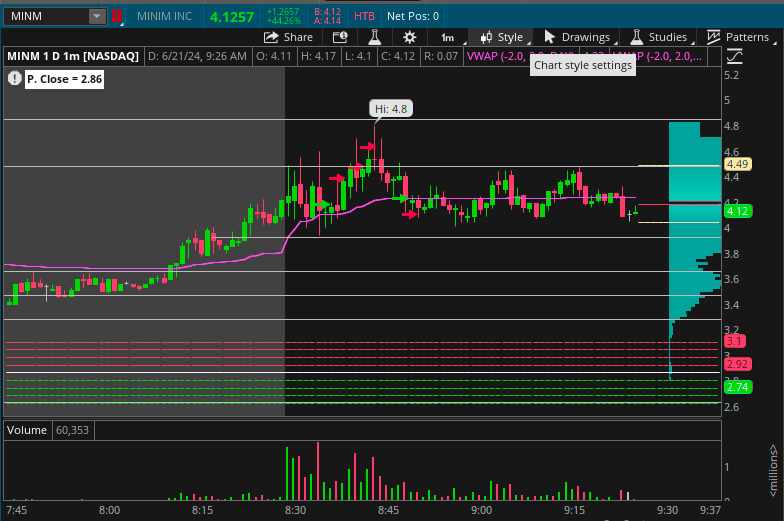Click the exclamation warning icon near P. Close

14,78
